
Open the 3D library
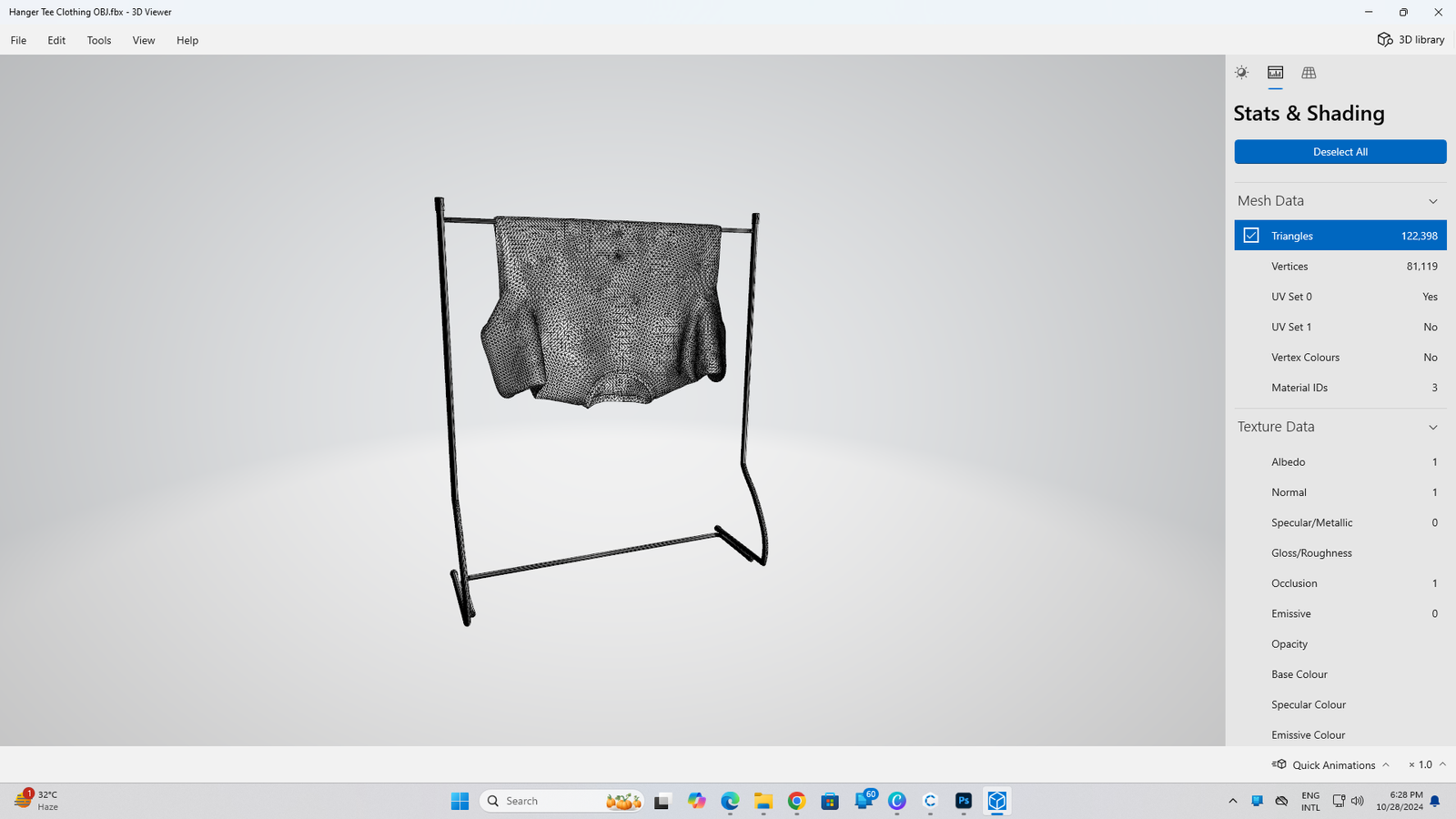pyautogui.click(x=1410, y=39)
